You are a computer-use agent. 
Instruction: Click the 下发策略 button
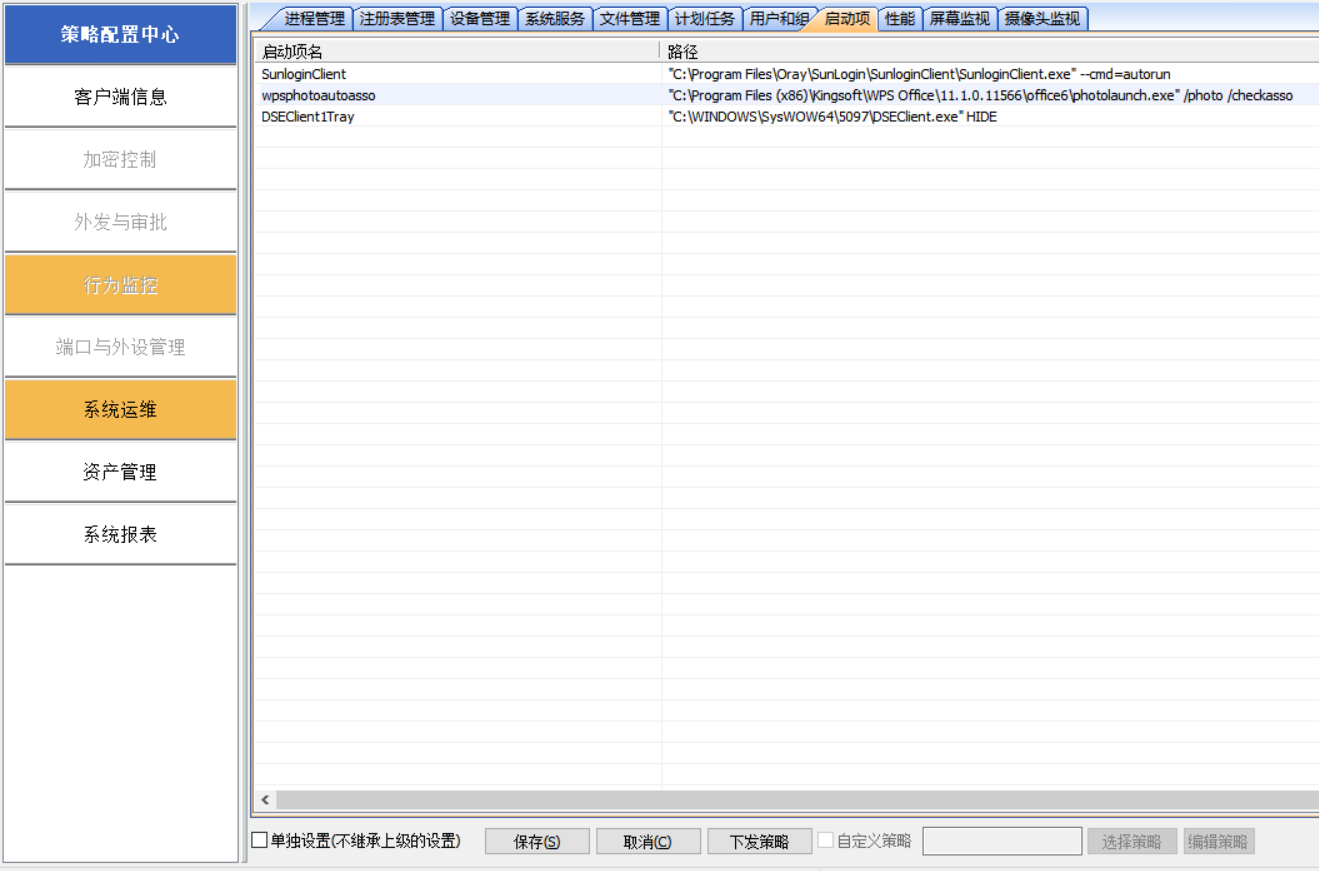coord(759,842)
